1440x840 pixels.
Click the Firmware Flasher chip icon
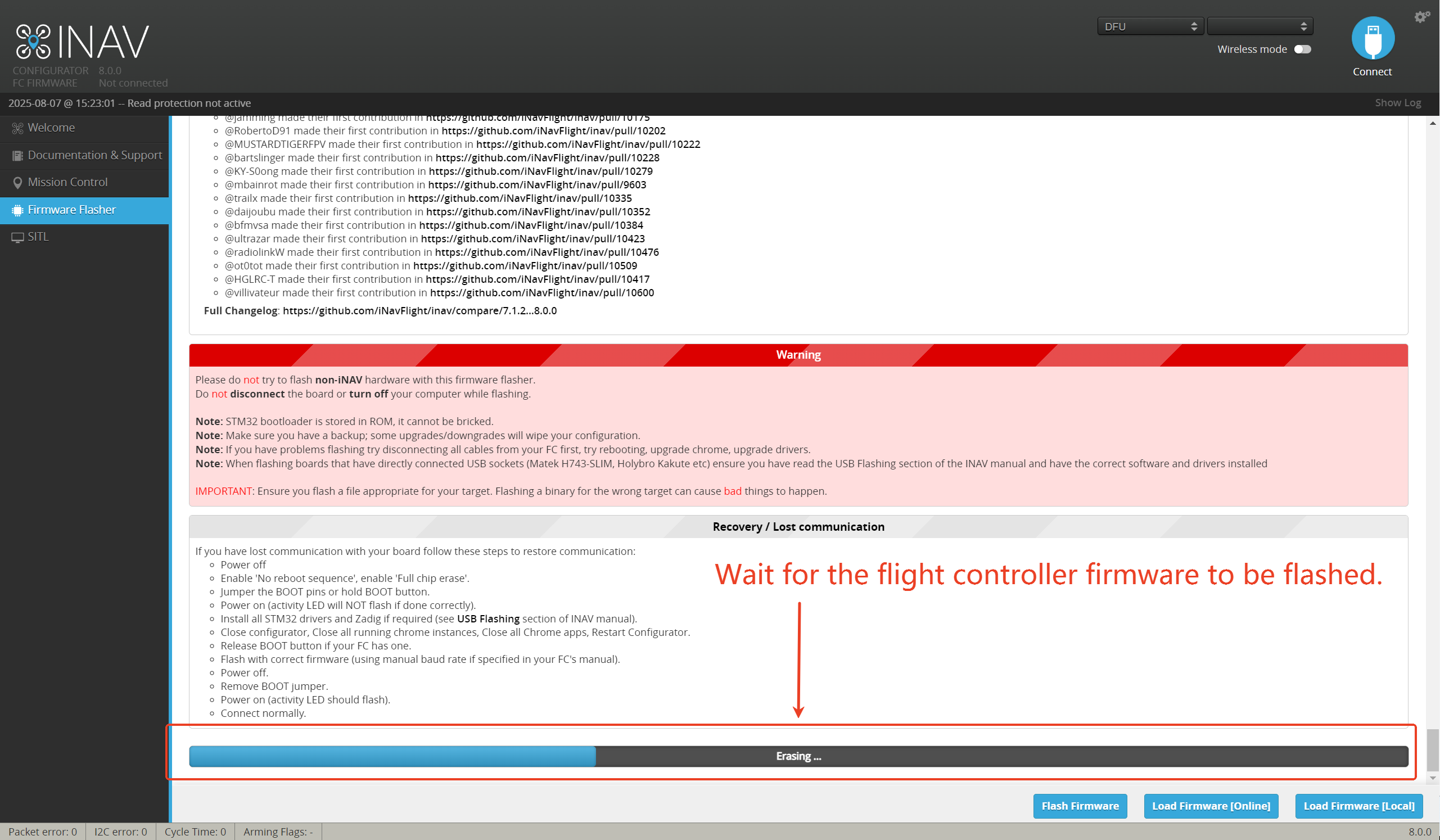(18, 210)
